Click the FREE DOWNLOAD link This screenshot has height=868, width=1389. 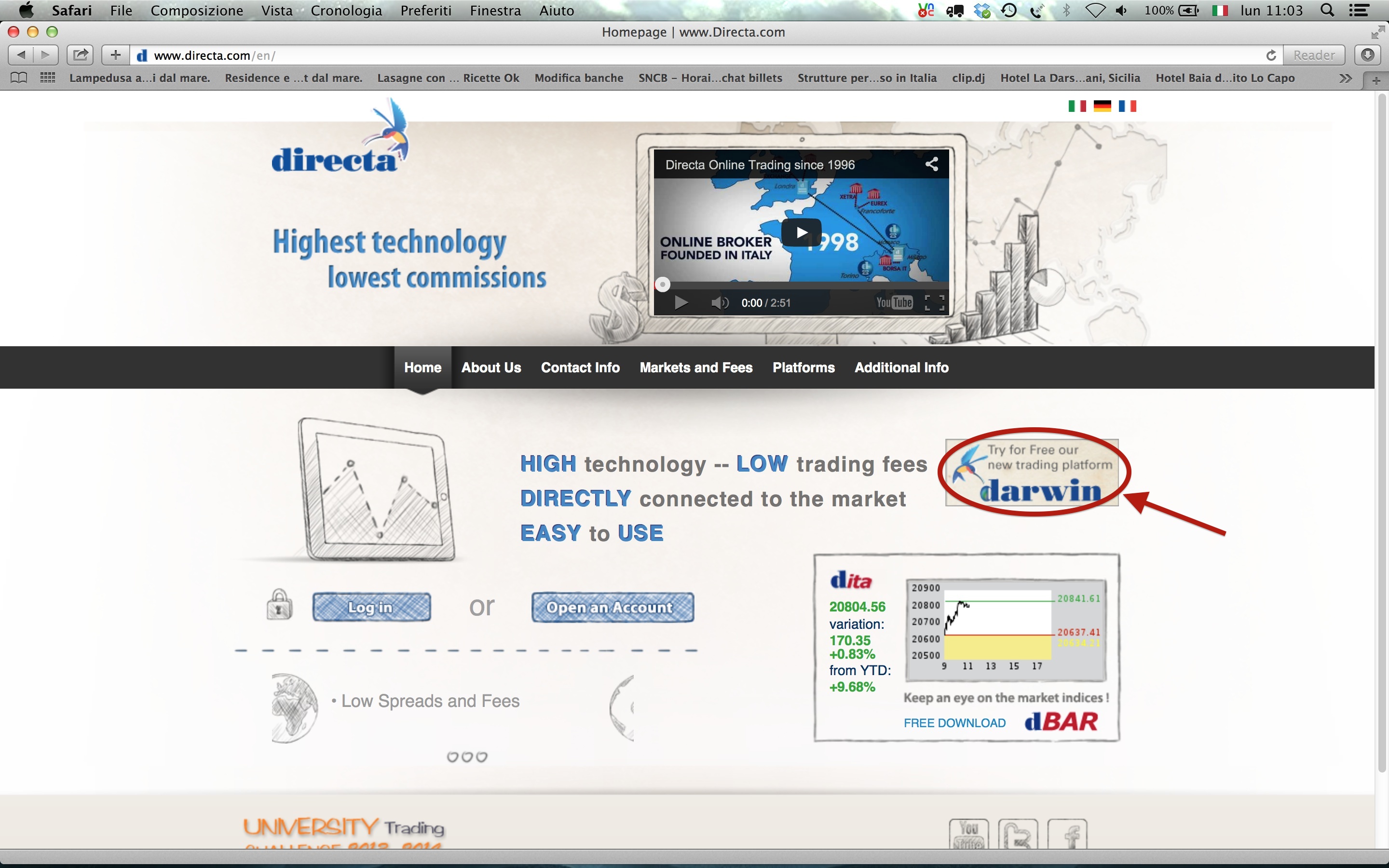(x=954, y=723)
